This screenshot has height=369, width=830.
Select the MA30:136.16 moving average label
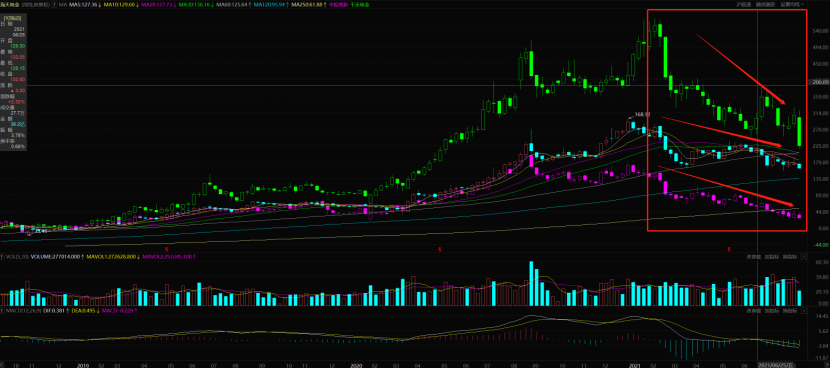point(196,4)
